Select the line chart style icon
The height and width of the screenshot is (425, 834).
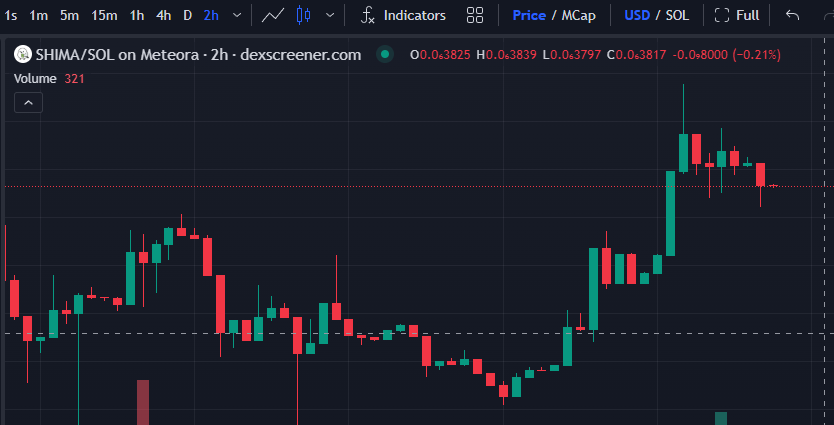(x=272, y=15)
